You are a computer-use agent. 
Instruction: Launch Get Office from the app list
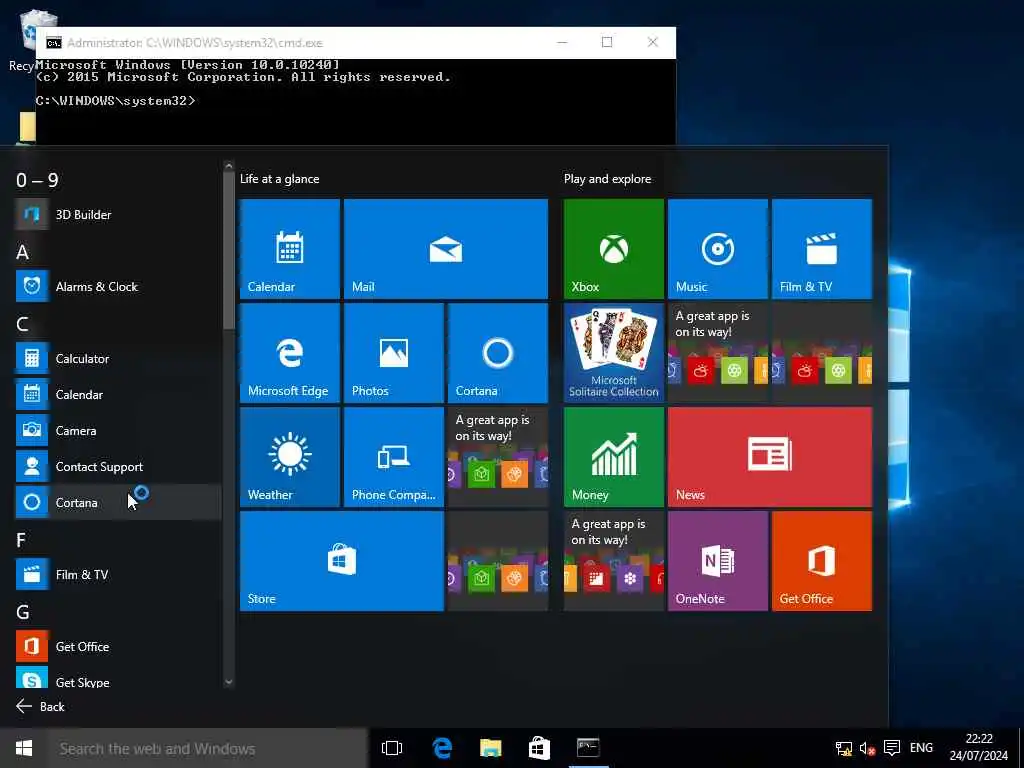(x=118, y=647)
